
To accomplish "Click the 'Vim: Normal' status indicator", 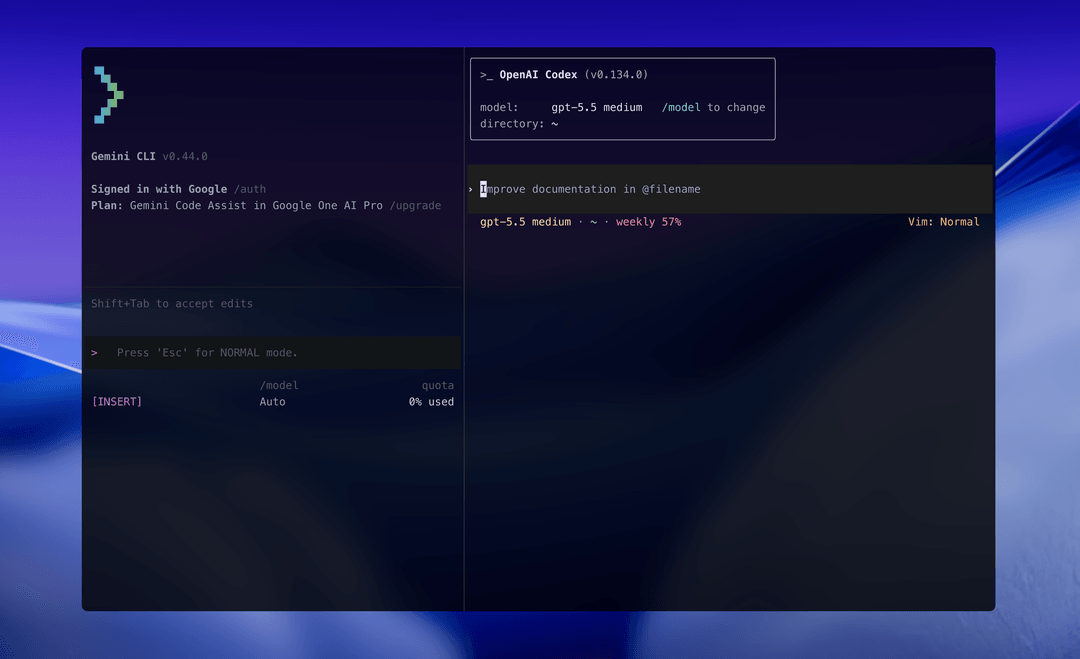I will [944, 222].
